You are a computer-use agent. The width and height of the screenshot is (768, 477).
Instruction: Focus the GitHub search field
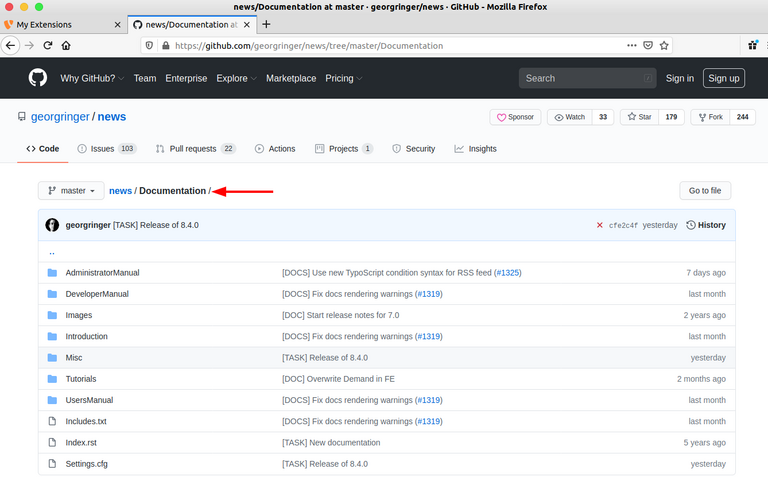(x=585, y=78)
